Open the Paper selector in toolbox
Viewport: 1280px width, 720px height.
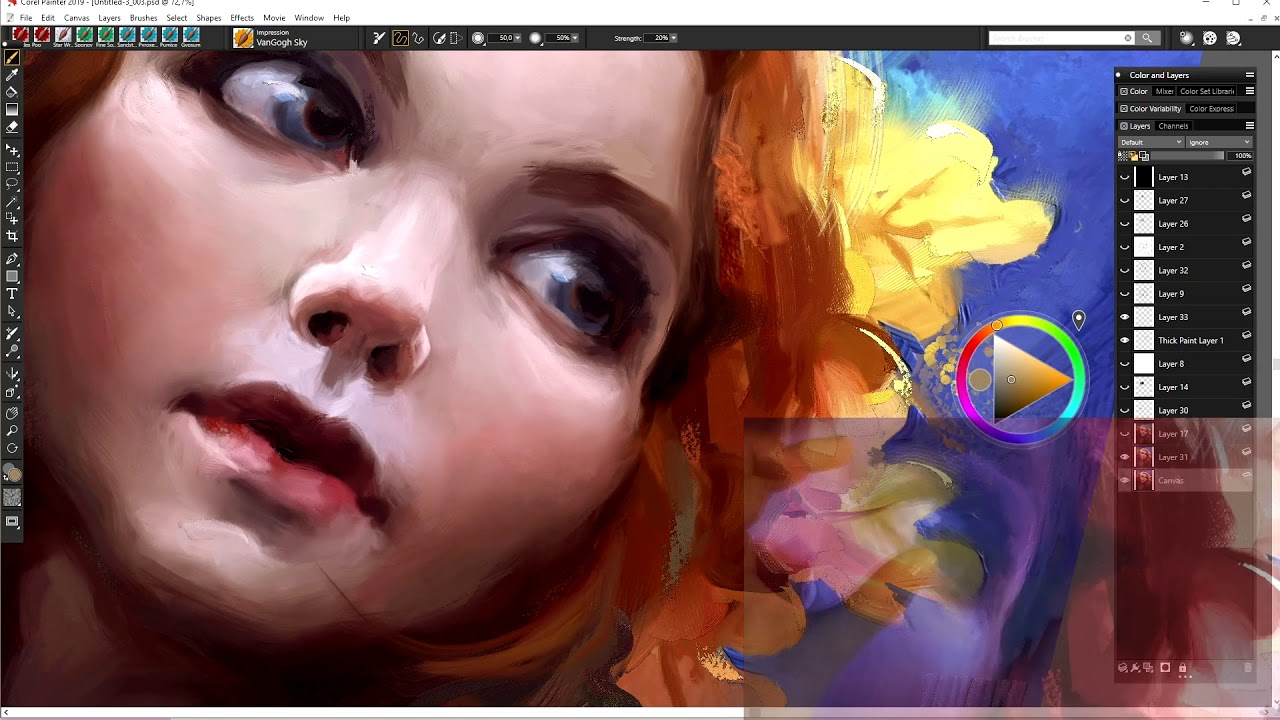pyautogui.click(x=13, y=497)
